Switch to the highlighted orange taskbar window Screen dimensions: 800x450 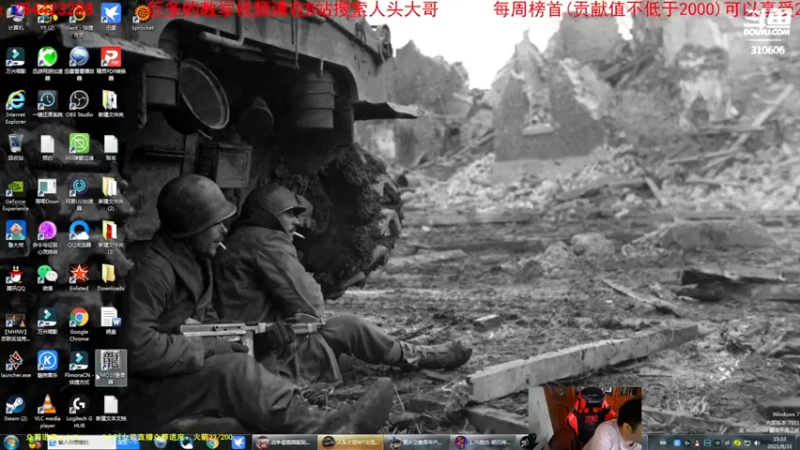click(351, 442)
